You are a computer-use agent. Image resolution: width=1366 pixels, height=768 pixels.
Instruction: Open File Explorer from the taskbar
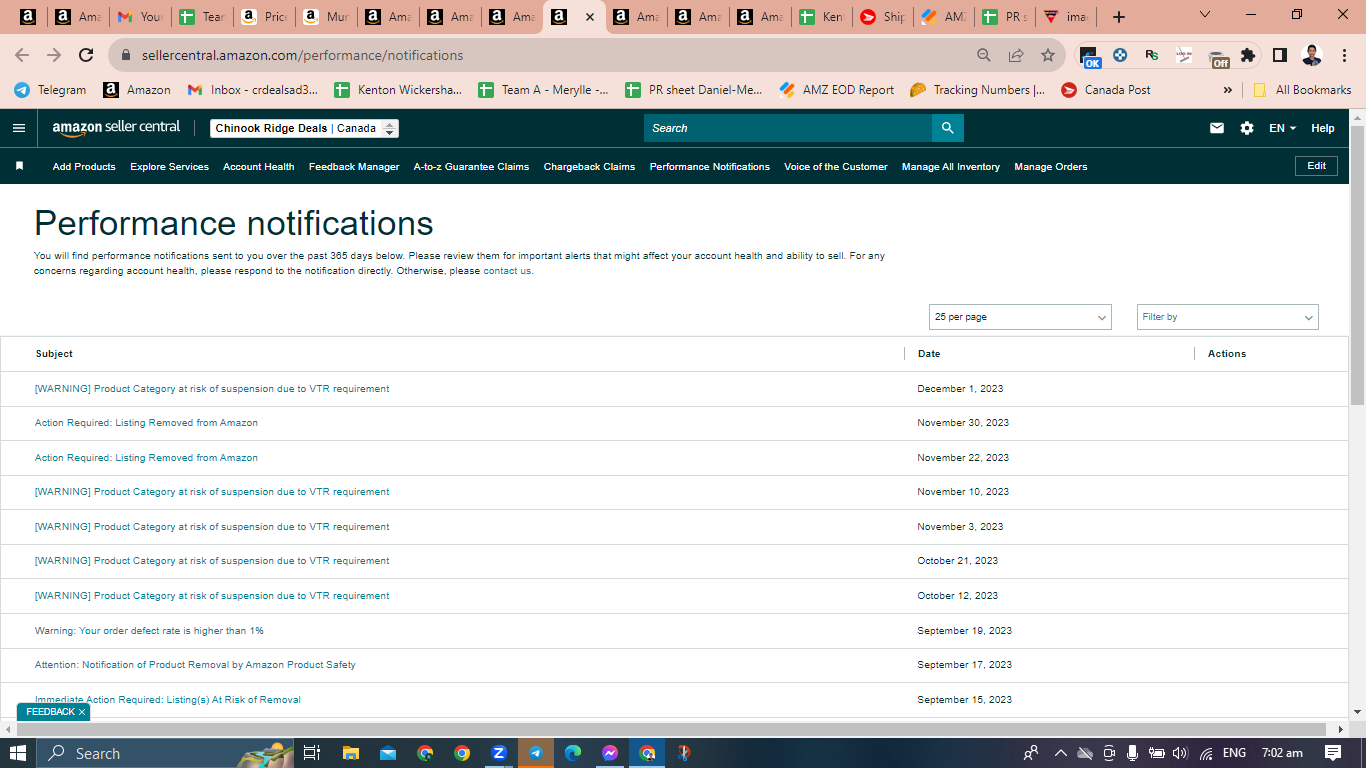coord(351,753)
